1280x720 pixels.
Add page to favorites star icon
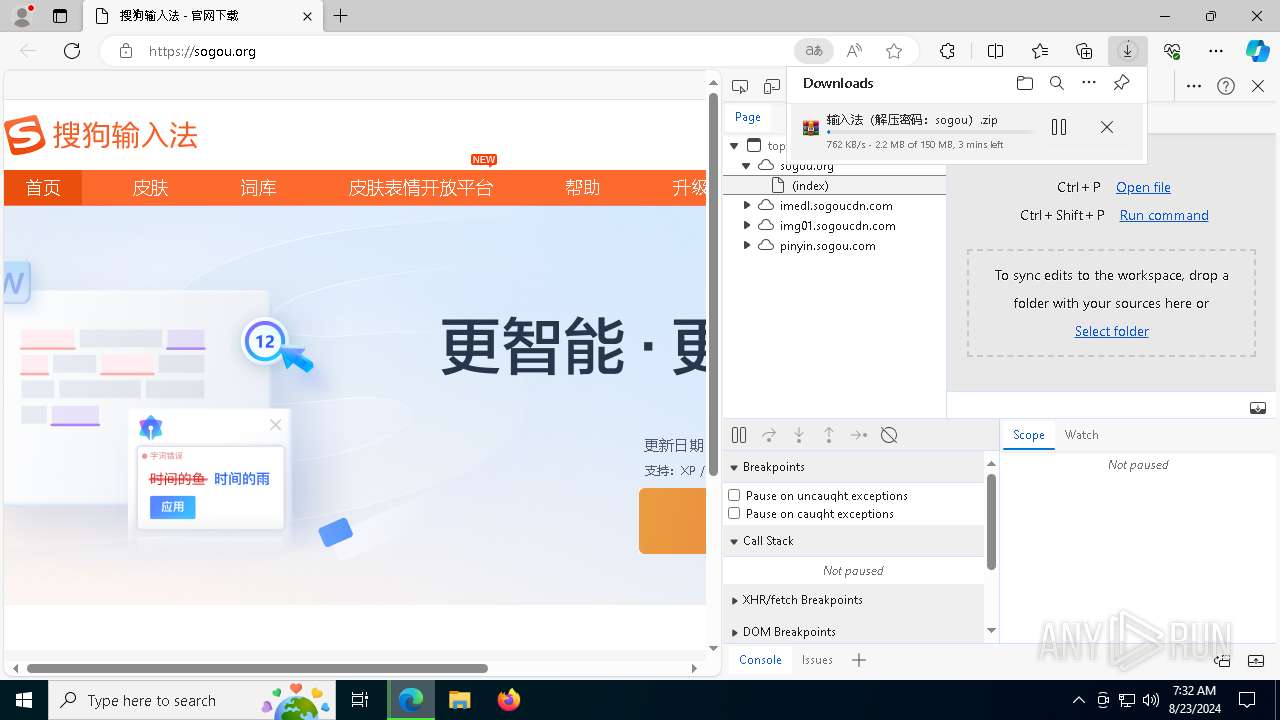click(x=894, y=51)
